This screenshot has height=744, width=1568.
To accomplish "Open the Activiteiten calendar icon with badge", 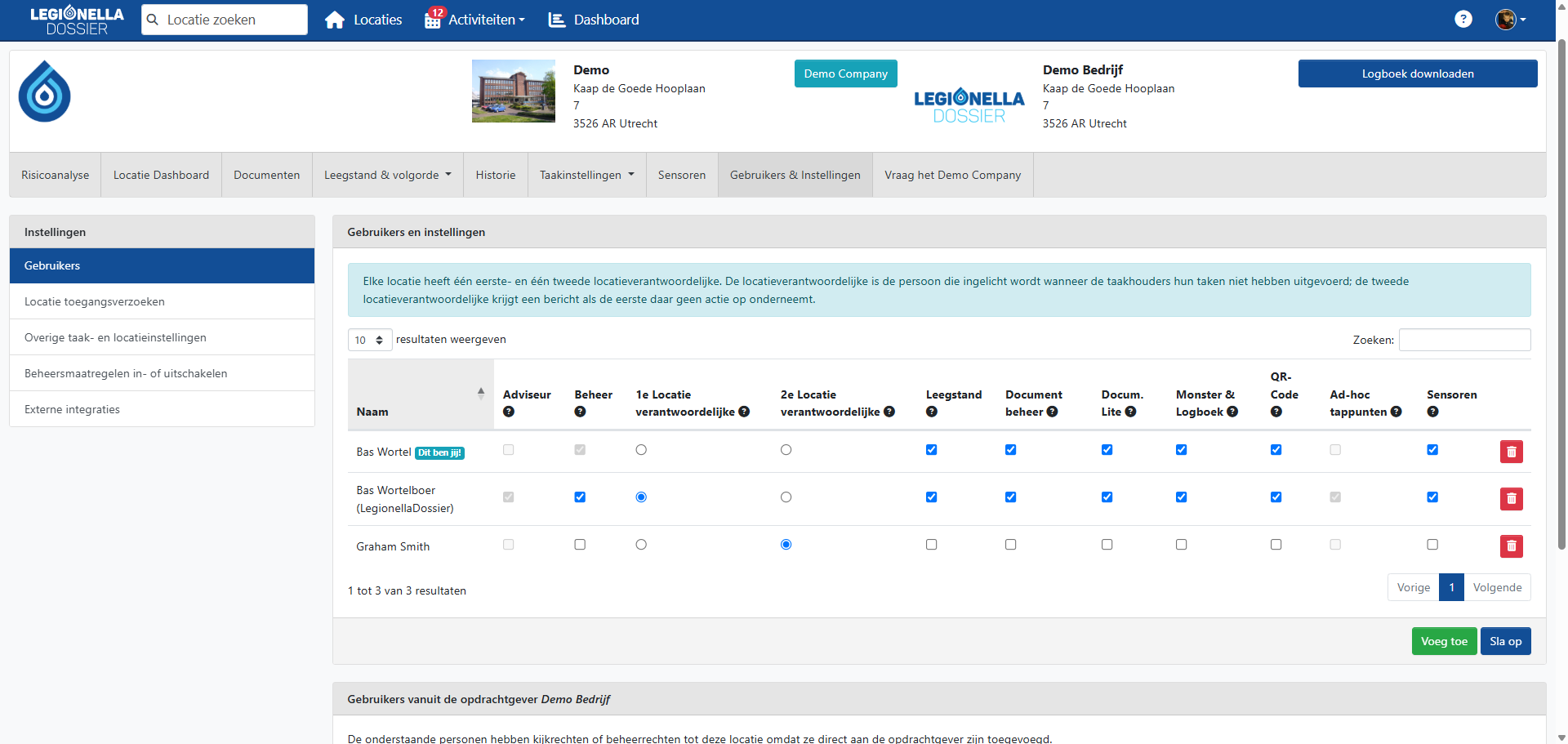I will click(x=433, y=20).
